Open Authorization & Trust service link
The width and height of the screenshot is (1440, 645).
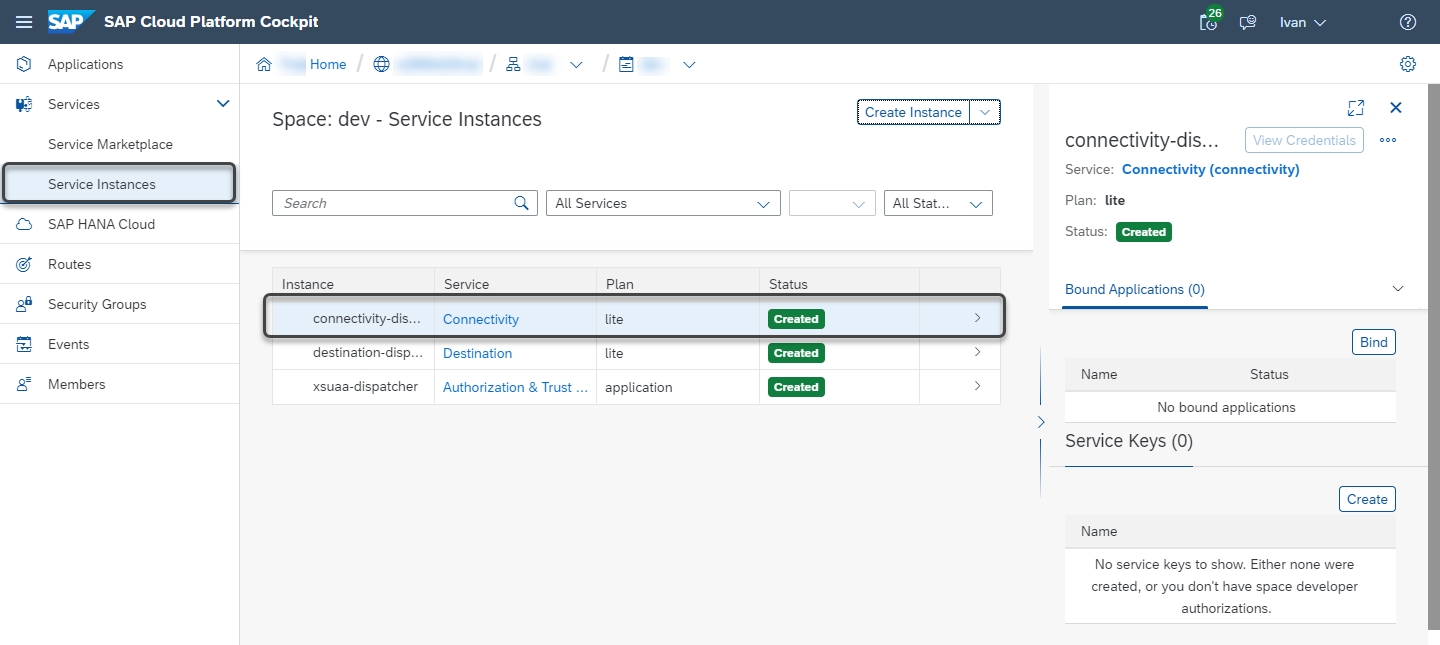515,387
